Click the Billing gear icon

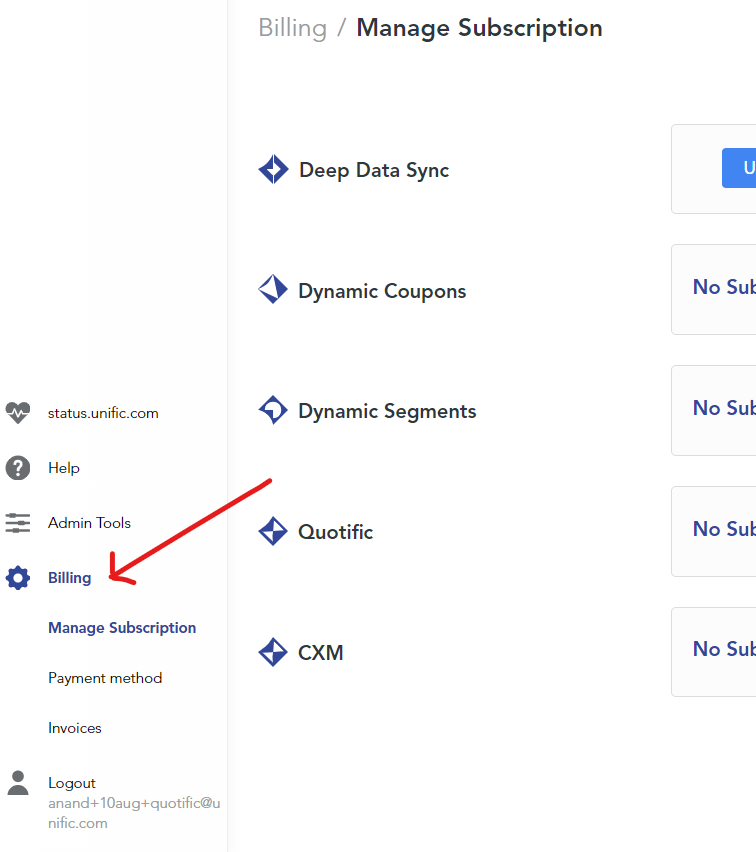tap(17, 577)
